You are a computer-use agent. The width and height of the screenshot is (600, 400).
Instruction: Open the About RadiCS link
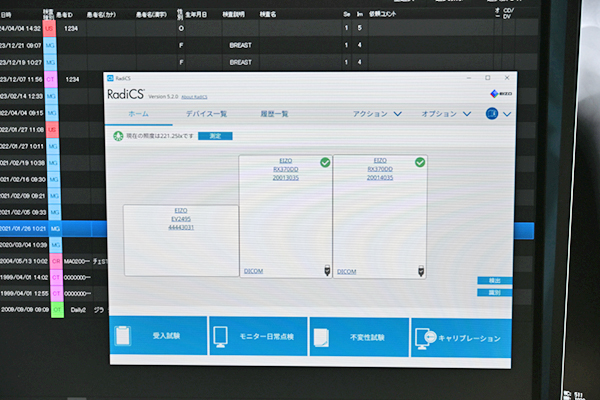click(x=195, y=96)
